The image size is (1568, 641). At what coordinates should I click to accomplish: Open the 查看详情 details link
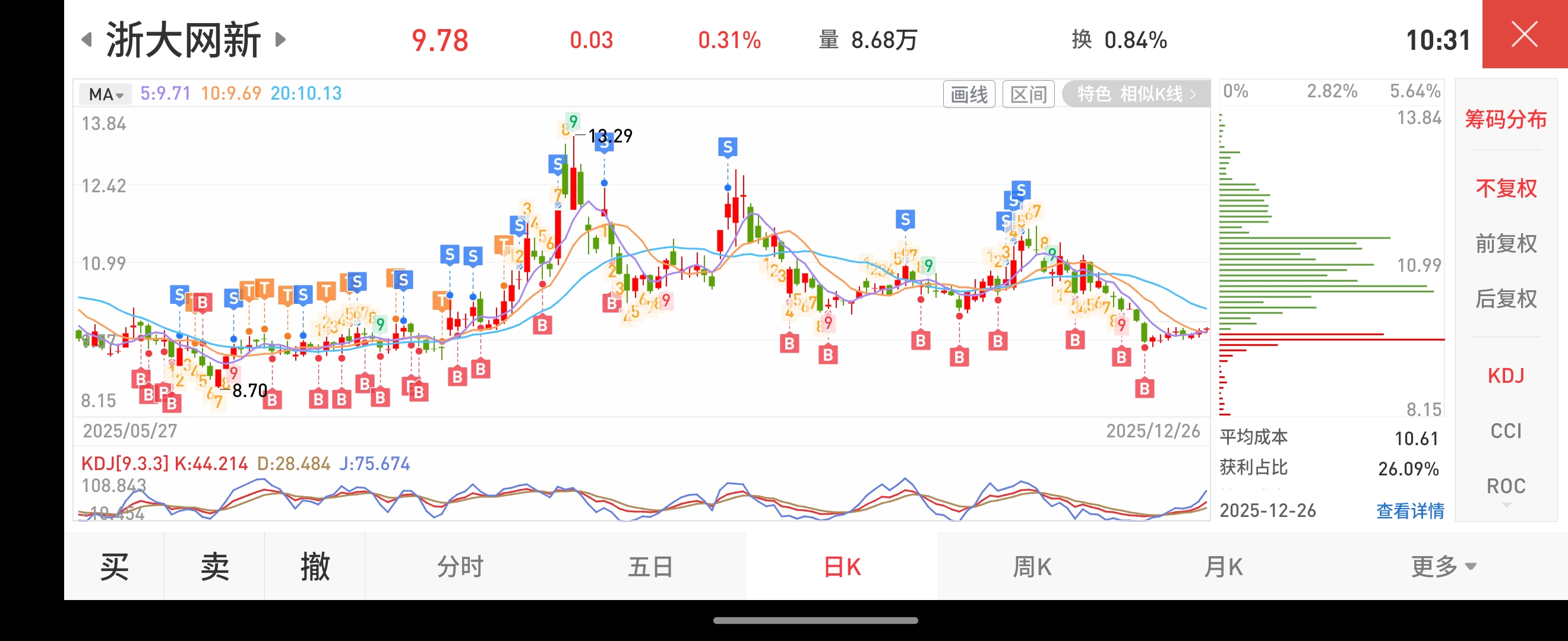pos(1410,511)
